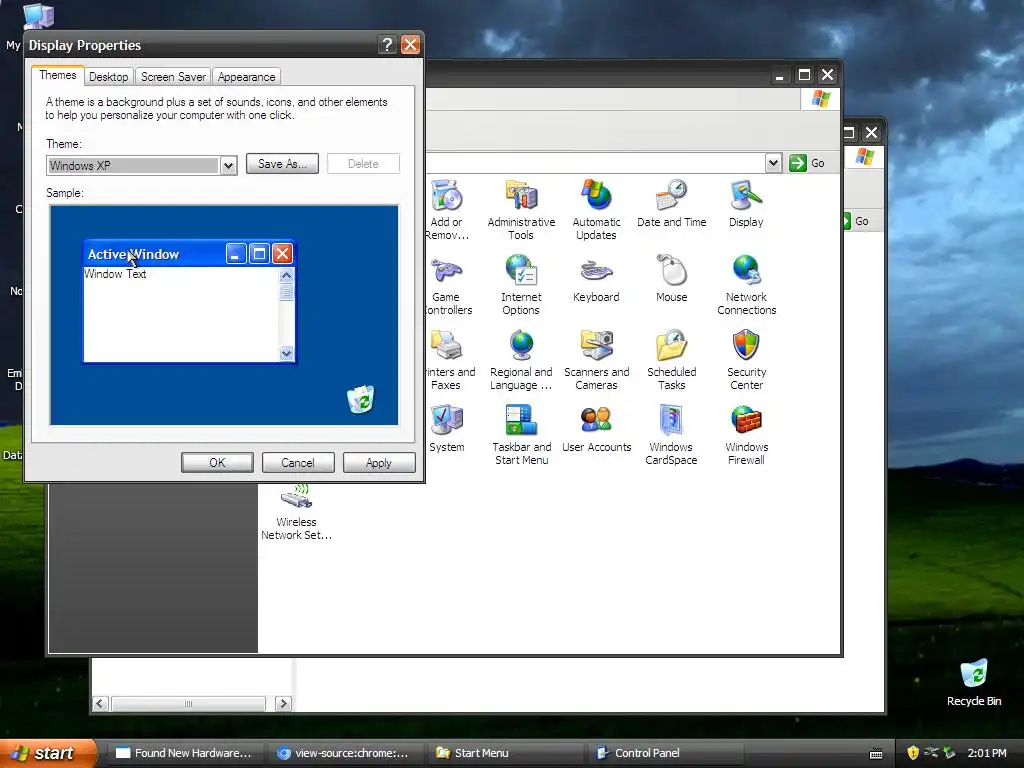Open the System control panel icon
Image resolution: width=1024 pixels, height=768 pixels.
[447, 429]
